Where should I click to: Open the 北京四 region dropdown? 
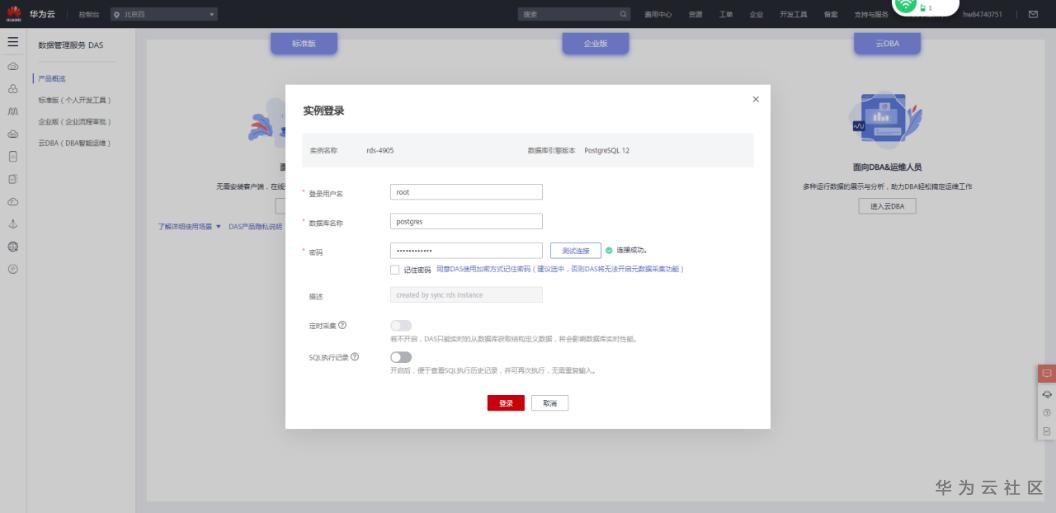click(164, 14)
